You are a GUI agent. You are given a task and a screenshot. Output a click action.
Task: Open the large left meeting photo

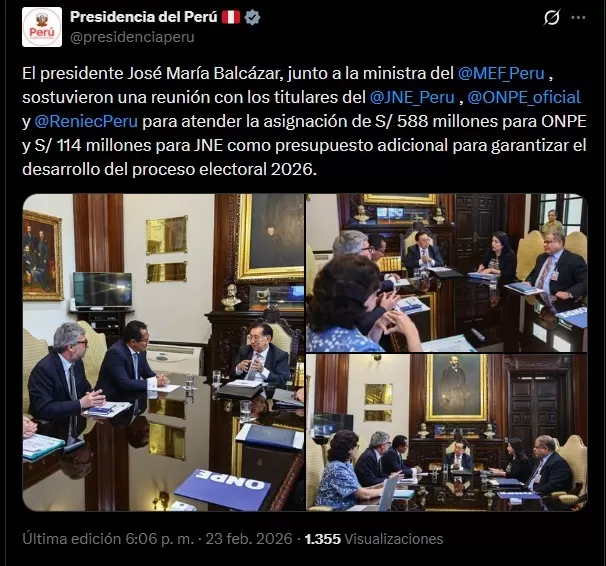(x=163, y=352)
